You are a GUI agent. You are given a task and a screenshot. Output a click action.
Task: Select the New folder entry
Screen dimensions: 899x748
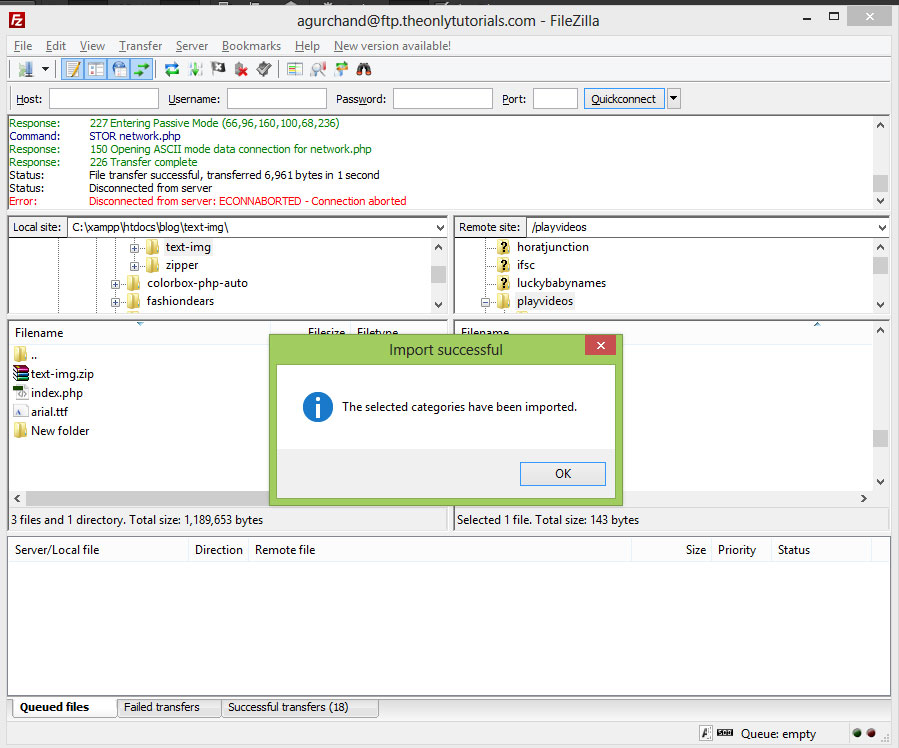(x=60, y=430)
